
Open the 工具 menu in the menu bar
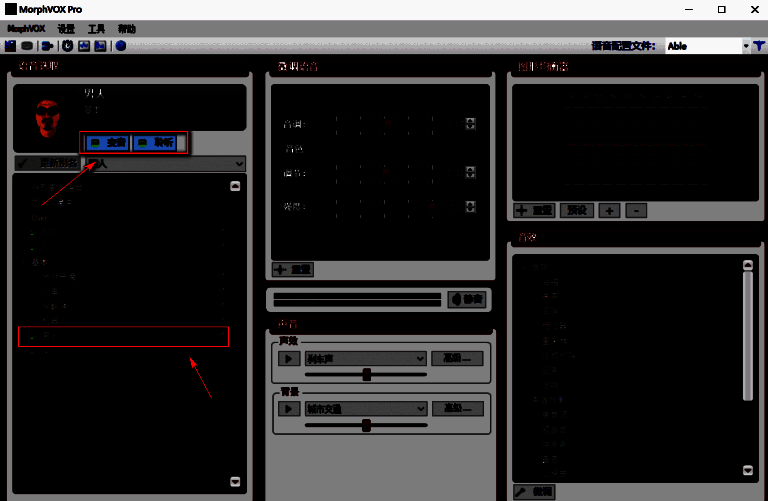[x=96, y=29]
